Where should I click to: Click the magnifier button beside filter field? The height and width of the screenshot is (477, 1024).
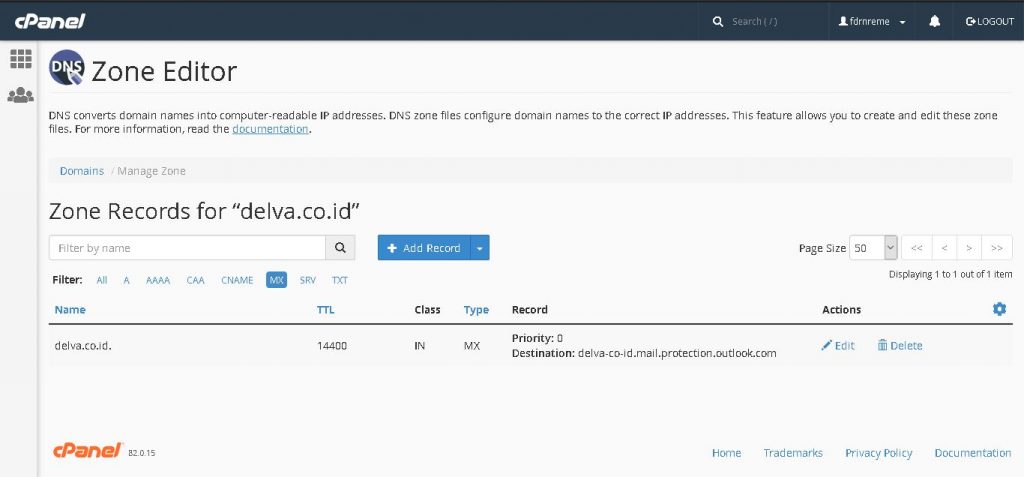tap(341, 248)
